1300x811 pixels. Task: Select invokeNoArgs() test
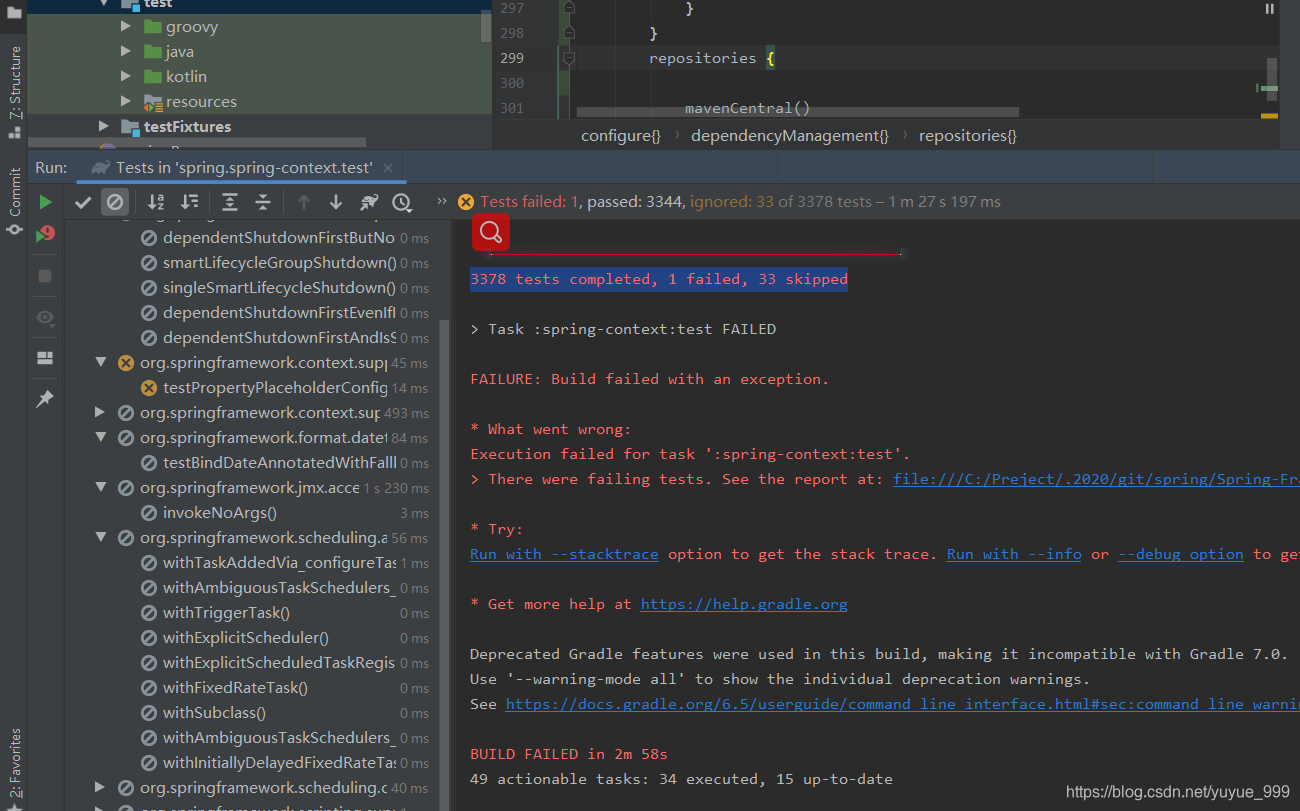pyautogui.click(x=220, y=513)
